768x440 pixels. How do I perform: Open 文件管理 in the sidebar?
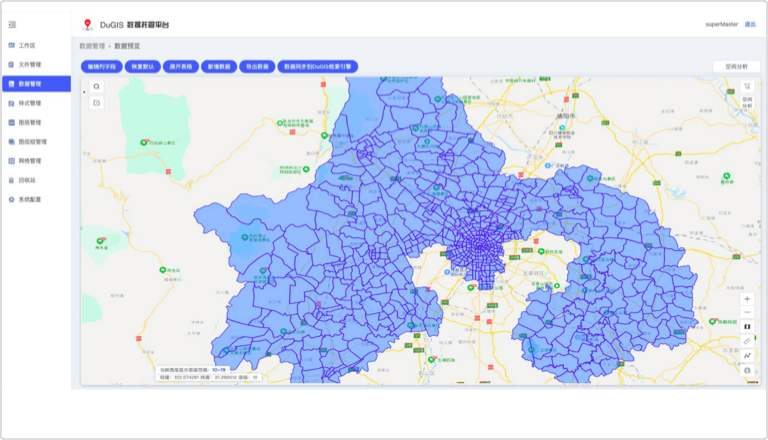point(29,65)
